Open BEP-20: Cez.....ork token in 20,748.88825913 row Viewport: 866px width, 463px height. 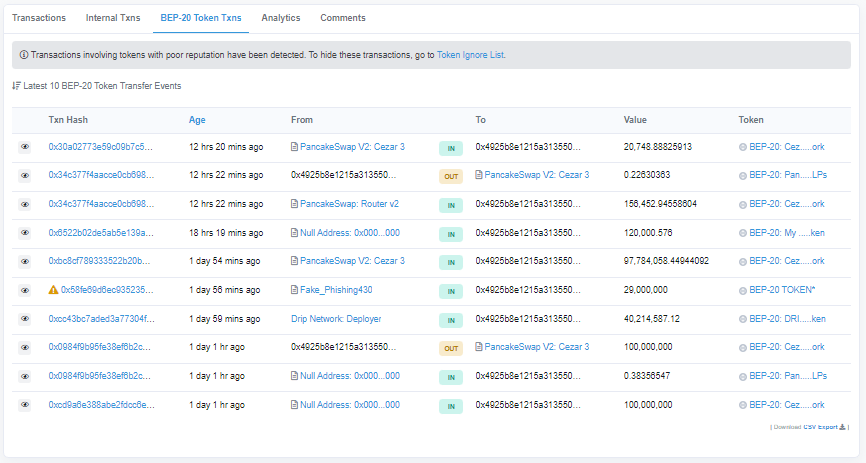[x=786, y=147]
